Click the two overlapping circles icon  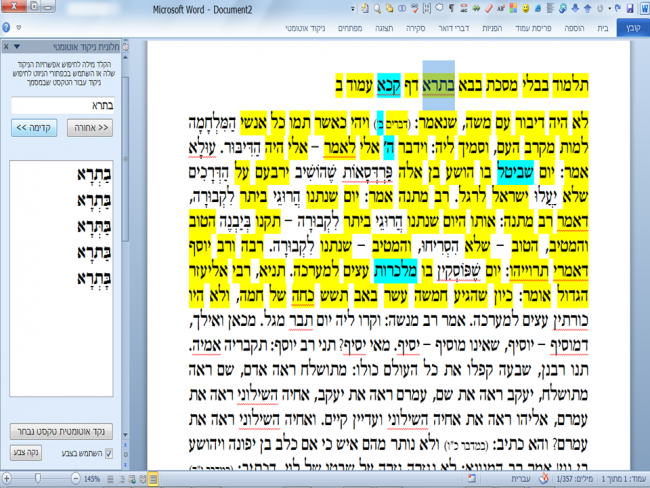point(402,8)
